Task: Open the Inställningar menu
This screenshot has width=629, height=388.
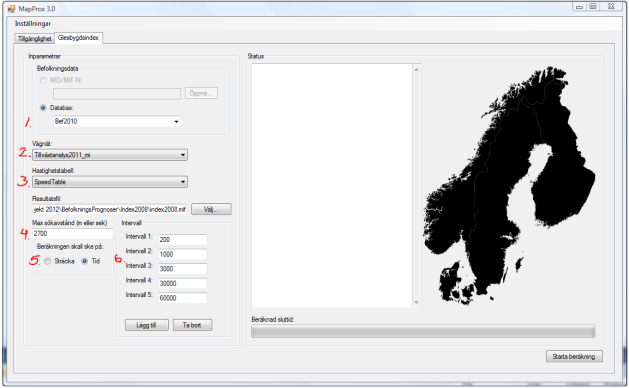Action: point(33,24)
